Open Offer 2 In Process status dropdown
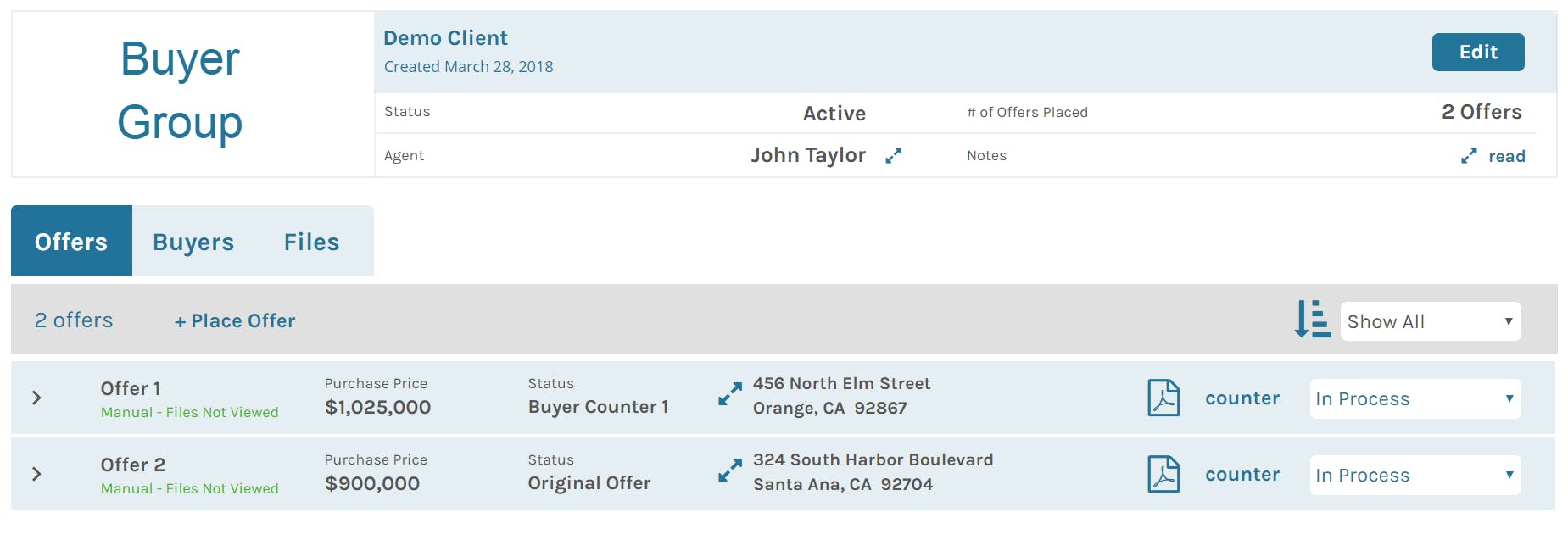This screenshot has width=1568, height=540. 1415,475
